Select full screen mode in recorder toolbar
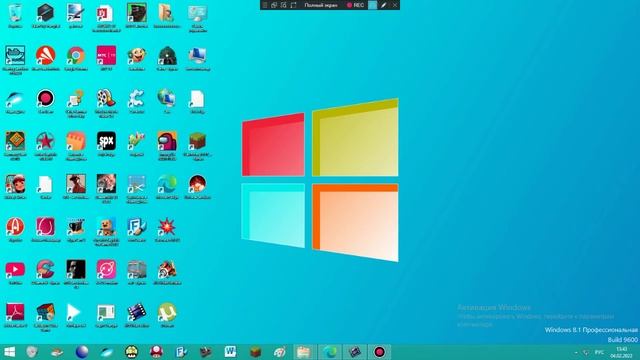 coord(321,5)
